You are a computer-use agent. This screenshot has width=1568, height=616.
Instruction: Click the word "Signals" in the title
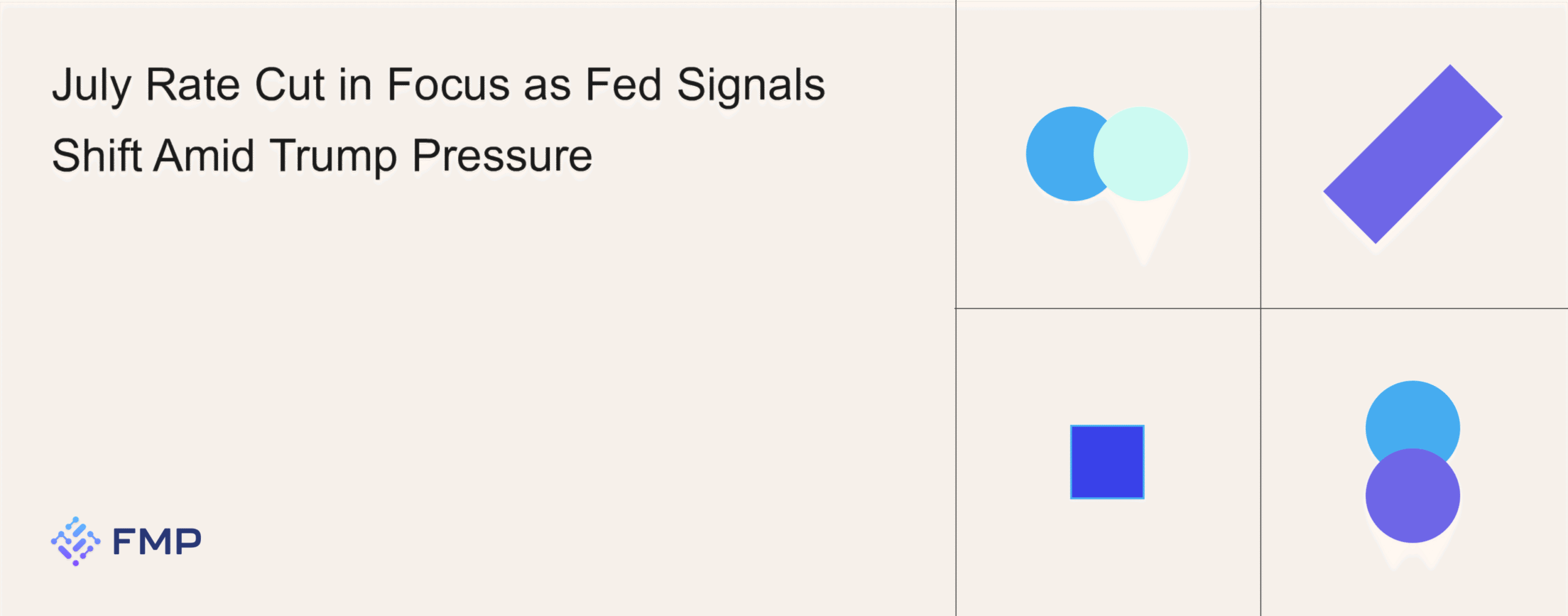point(751,85)
